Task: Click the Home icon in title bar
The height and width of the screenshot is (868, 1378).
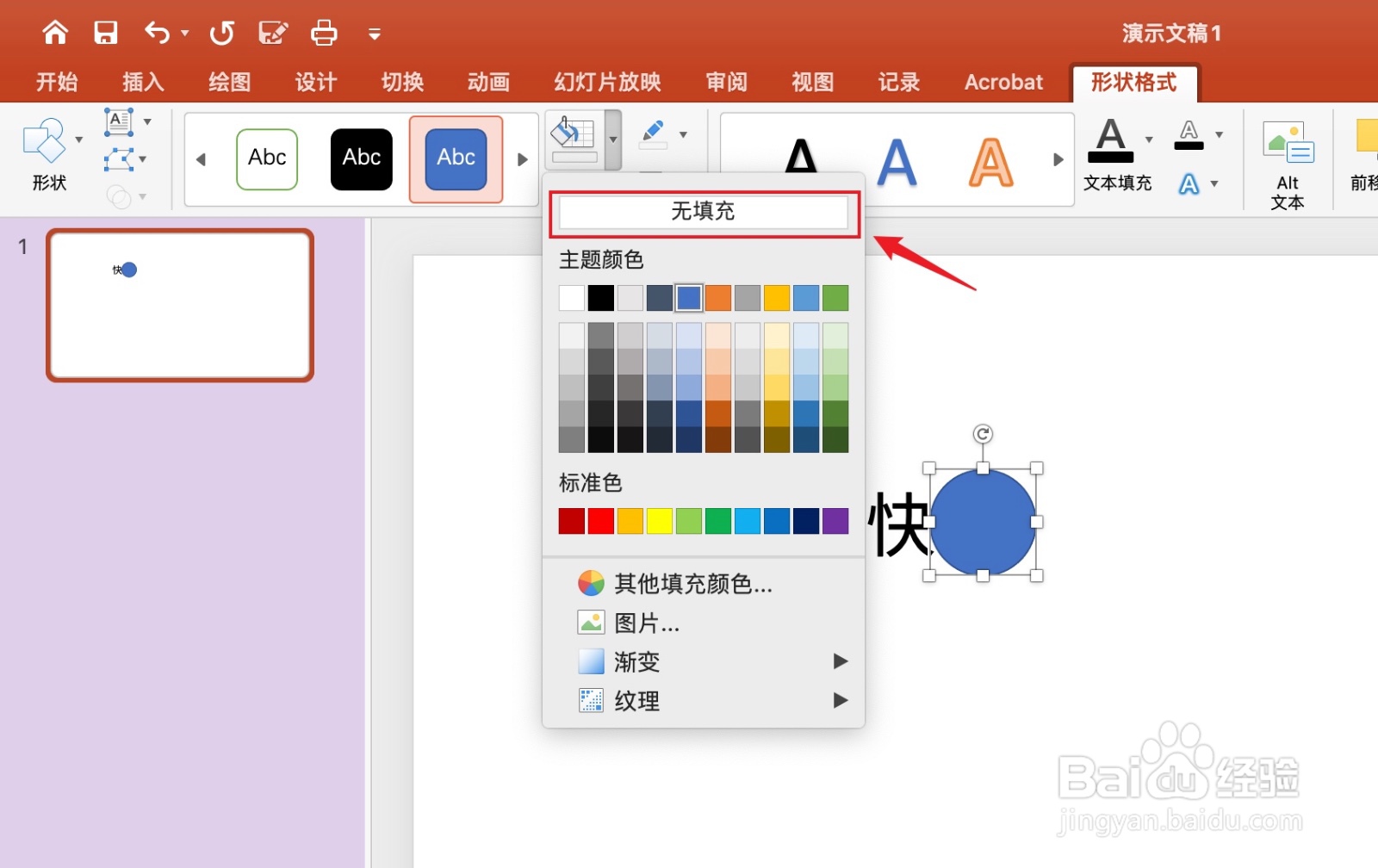Action: pyautogui.click(x=55, y=33)
